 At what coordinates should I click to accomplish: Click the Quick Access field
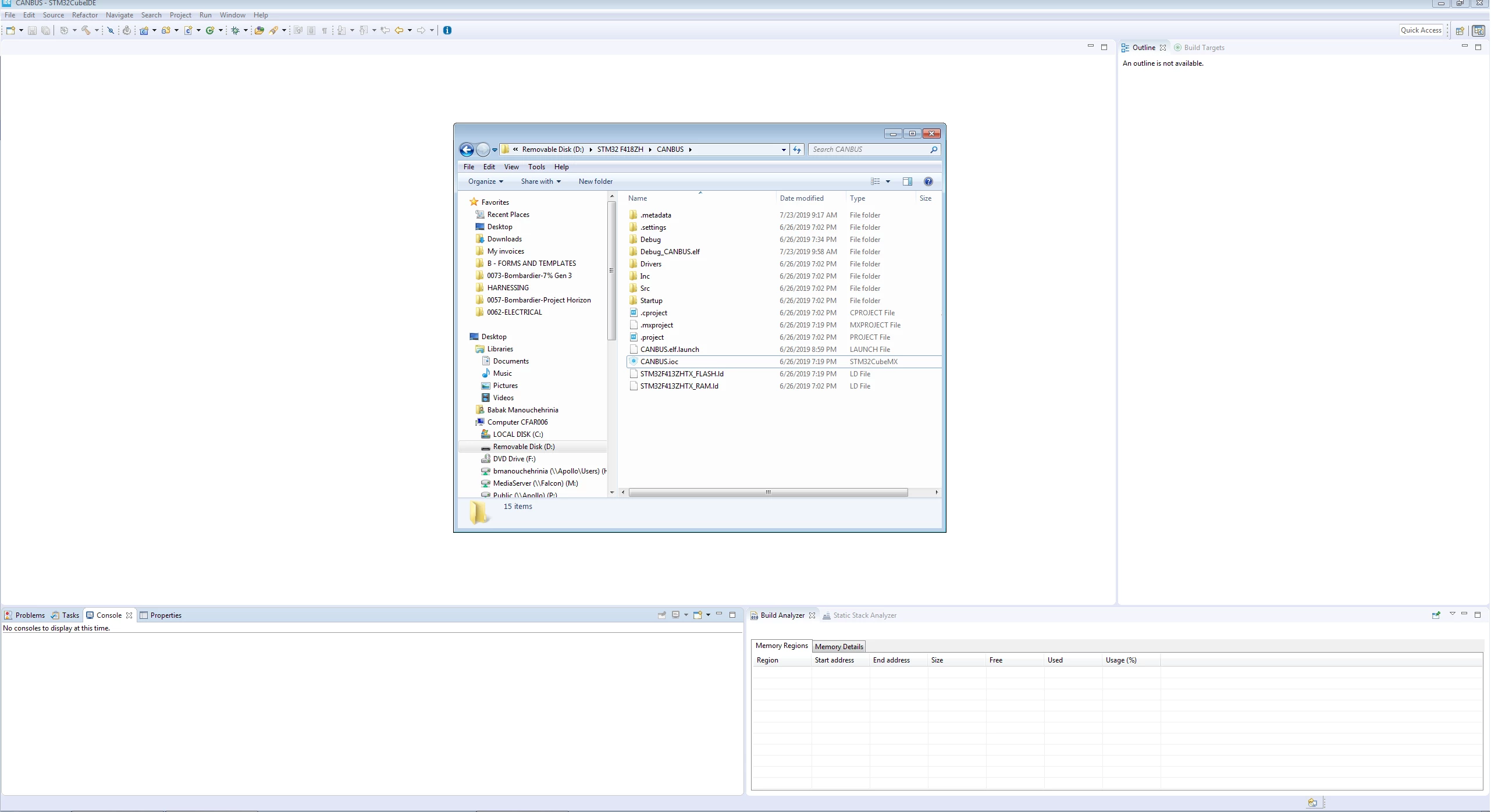[x=1421, y=30]
